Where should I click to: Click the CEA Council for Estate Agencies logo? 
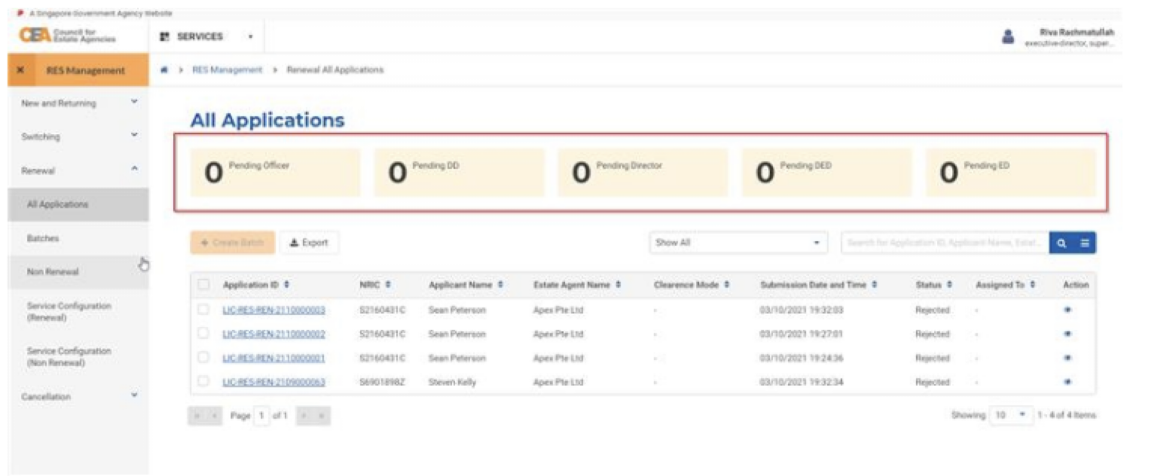[66, 36]
